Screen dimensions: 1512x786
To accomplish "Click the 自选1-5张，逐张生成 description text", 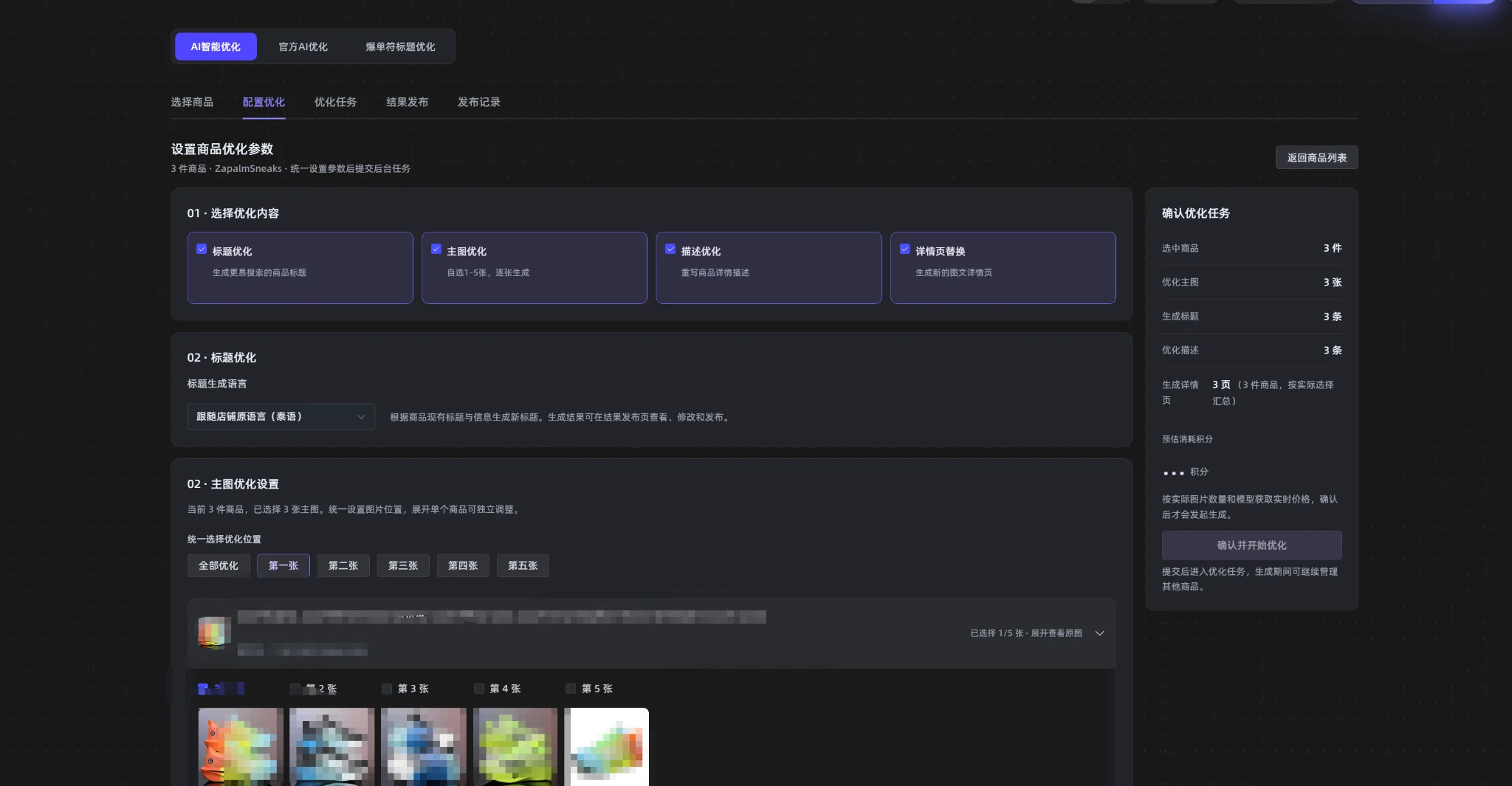I will (488, 273).
